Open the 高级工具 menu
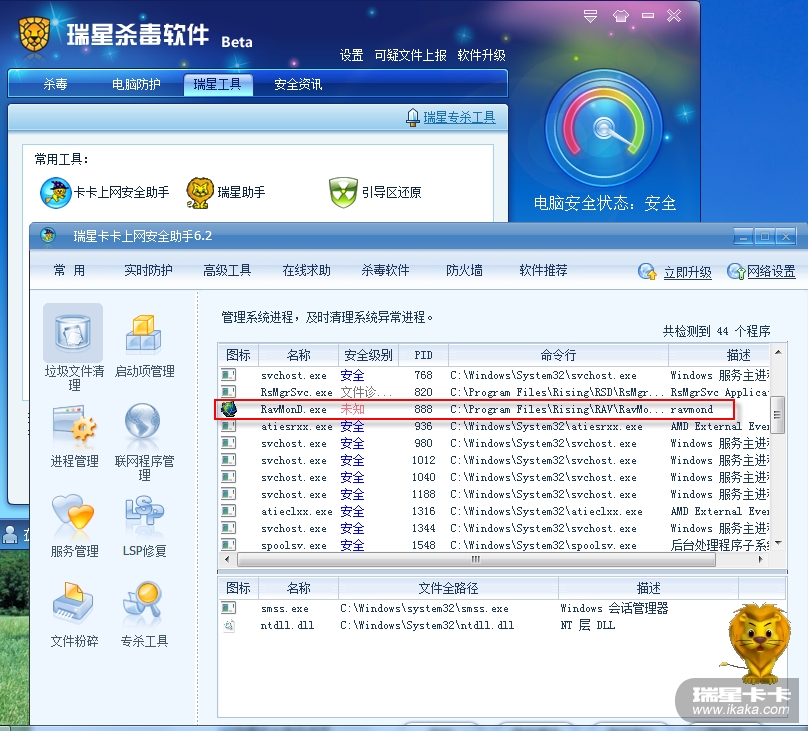The width and height of the screenshot is (808, 731). point(227,270)
